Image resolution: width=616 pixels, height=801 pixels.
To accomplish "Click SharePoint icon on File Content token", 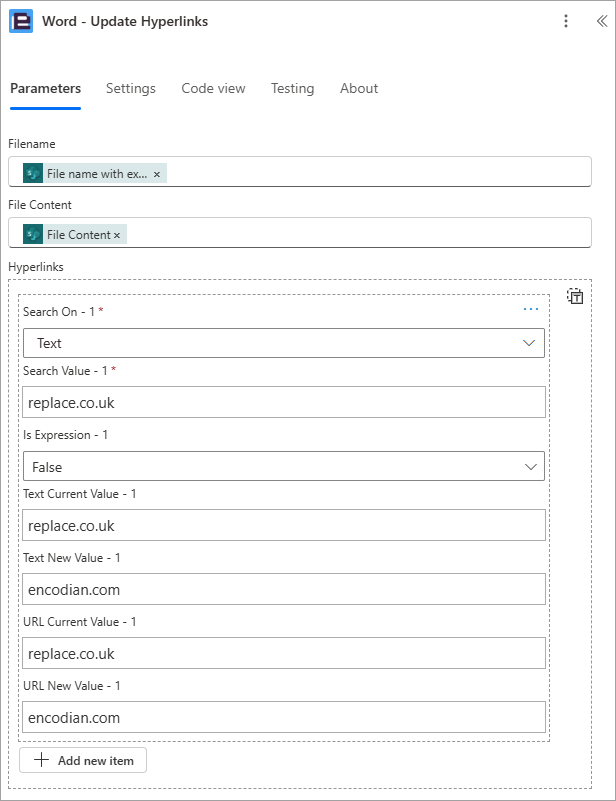I will pos(33,234).
